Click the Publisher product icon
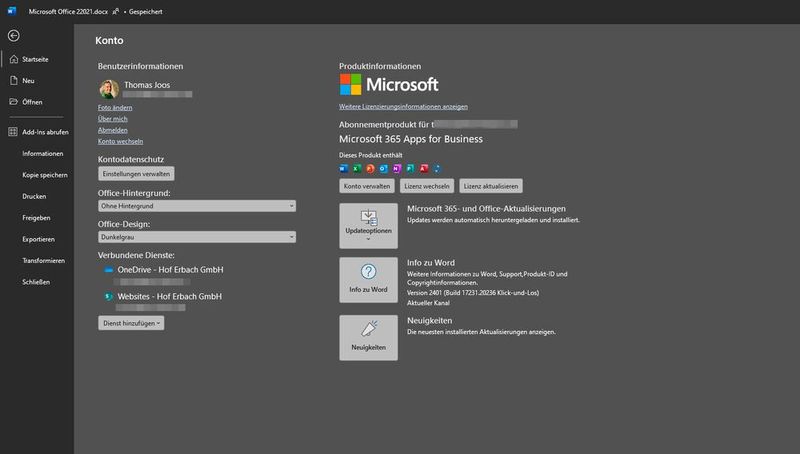This screenshot has width=800, height=454. 410,168
